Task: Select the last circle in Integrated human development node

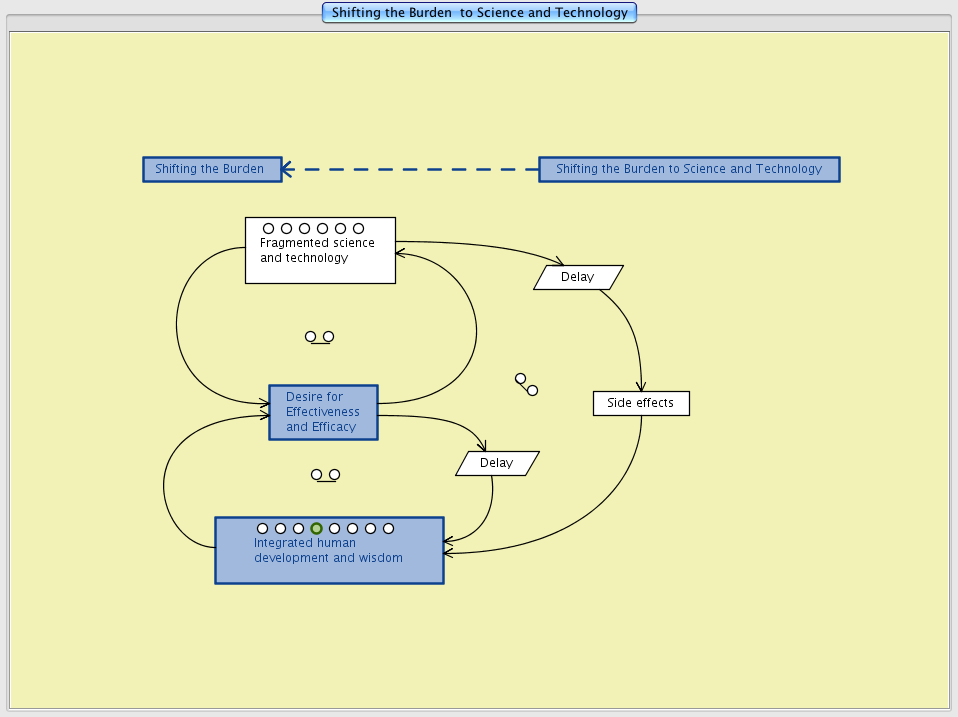Action: 388,528
